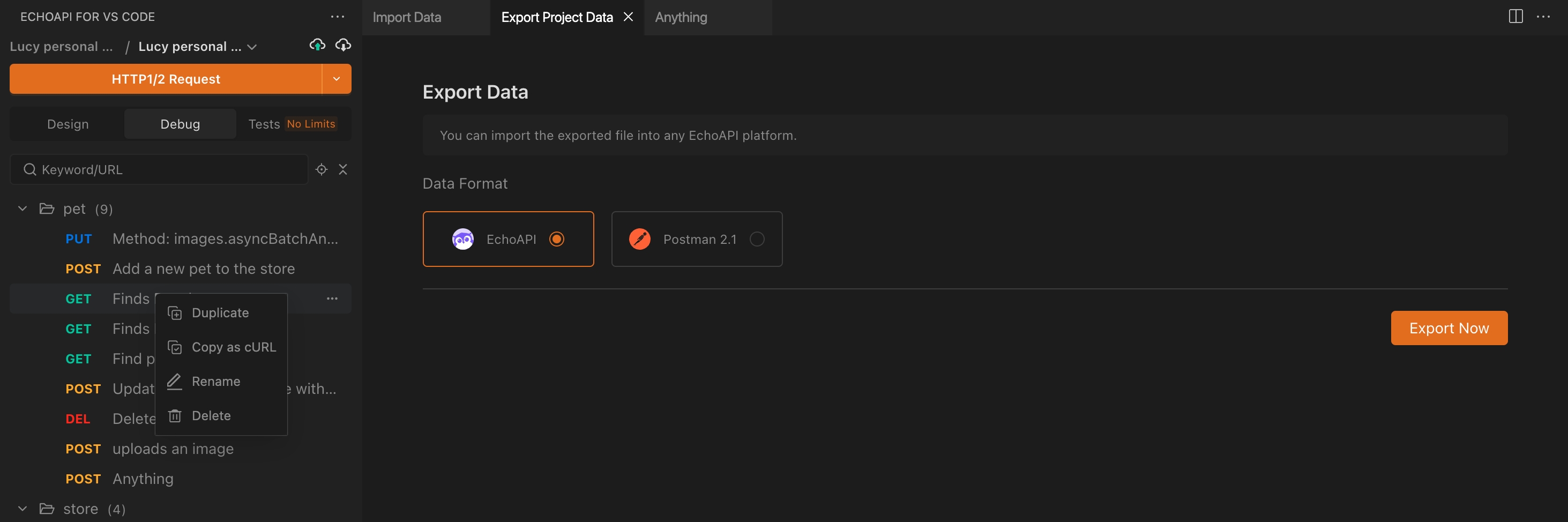The image size is (1568, 522).
Task: Click the collapse all folders icon
Action: click(342, 169)
